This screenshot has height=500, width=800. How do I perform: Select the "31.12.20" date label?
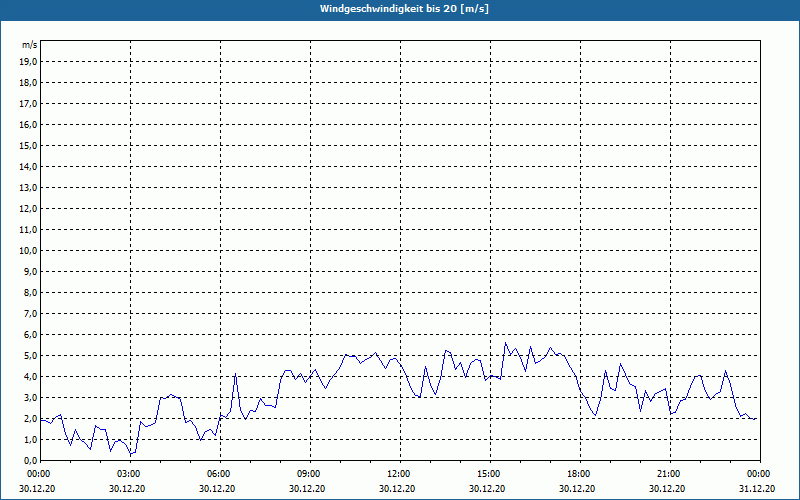pyautogui.click(x=757, y=488)
